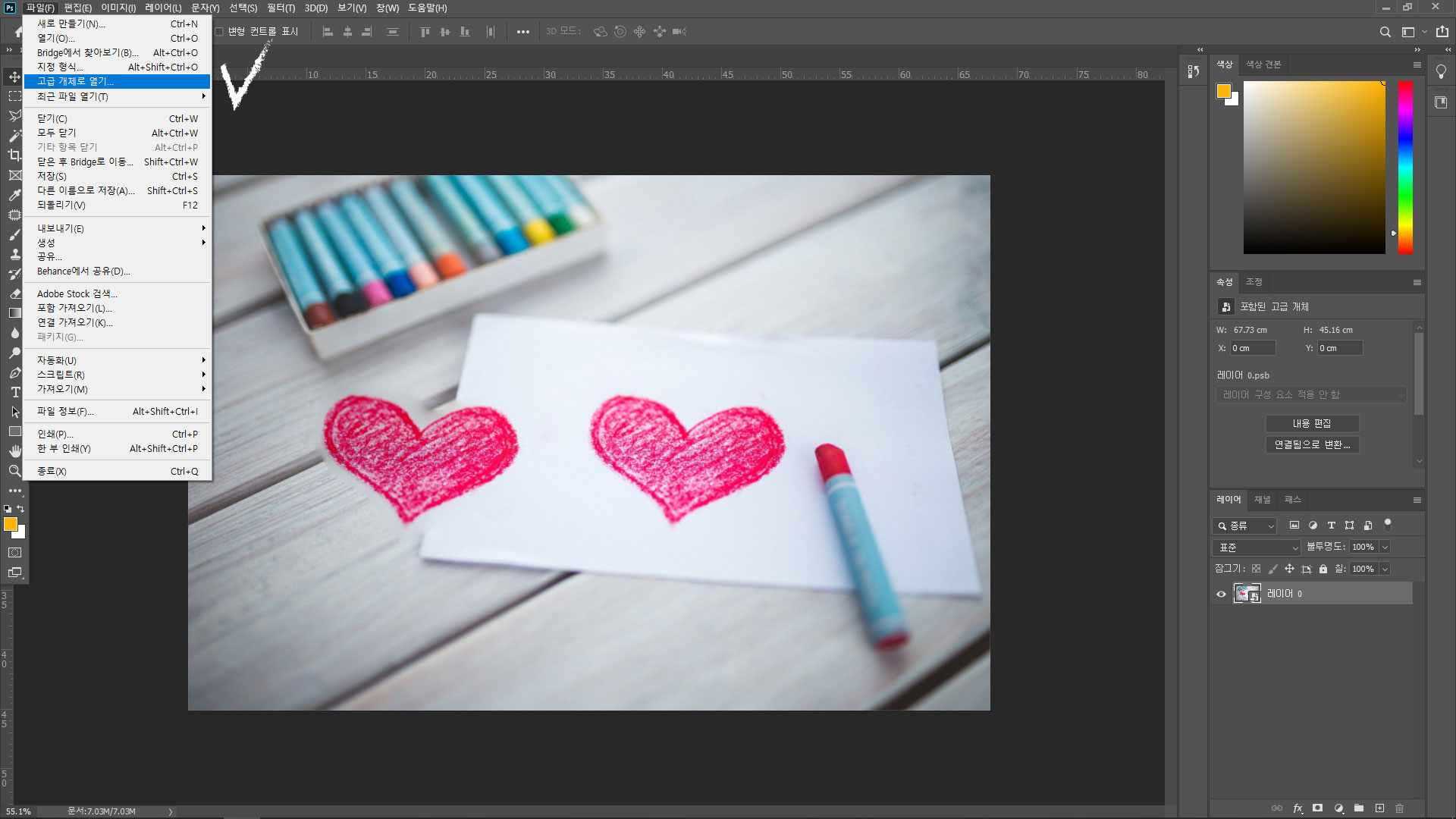Toggle smart object layer filter
The width and height of the screenshot is (1456, 819).
[x=1368, y=525]
